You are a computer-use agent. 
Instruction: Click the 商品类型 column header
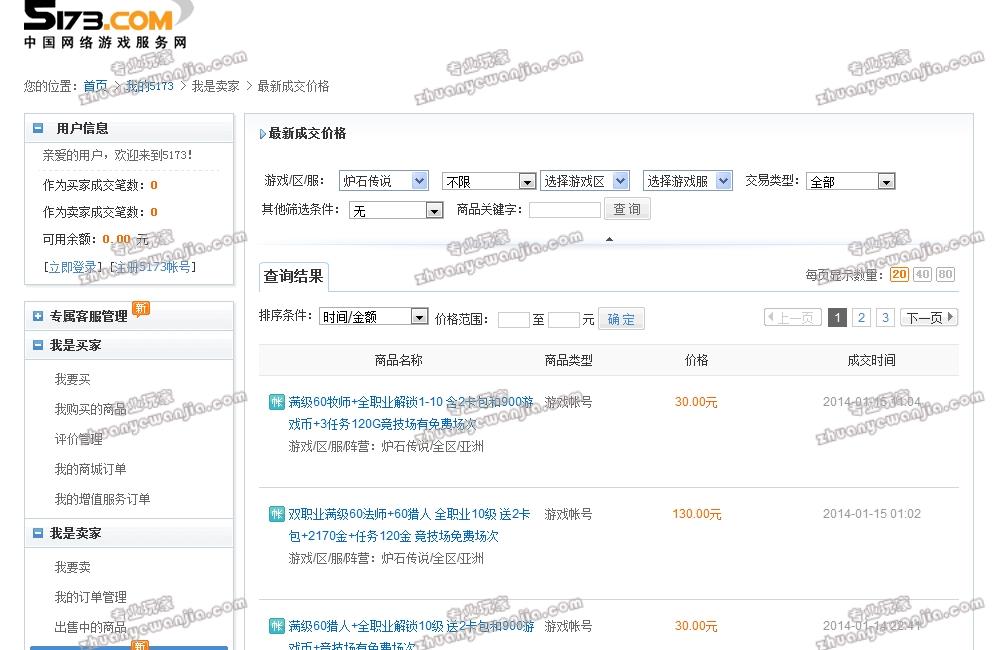[x=568, y=360]
